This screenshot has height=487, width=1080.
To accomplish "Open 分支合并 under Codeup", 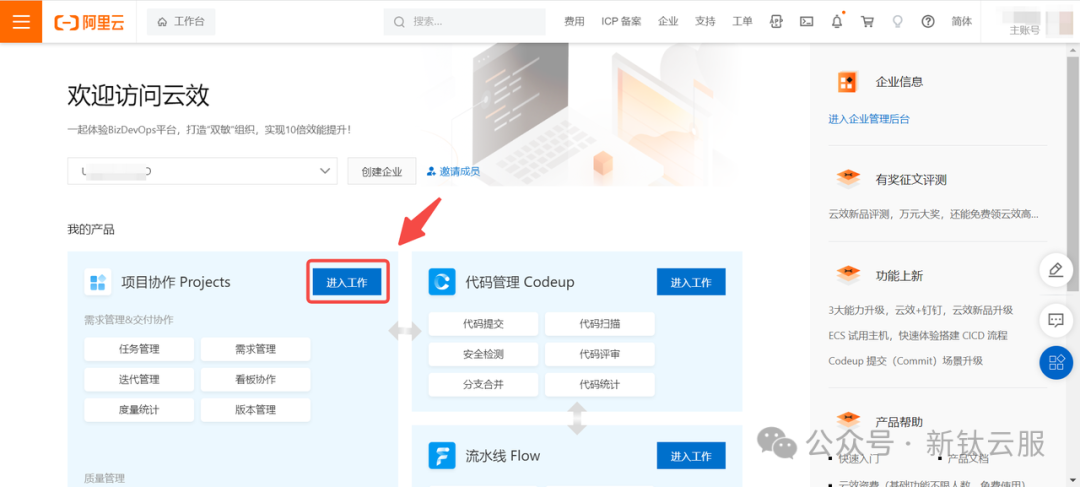I will click(x=484, y=384).
